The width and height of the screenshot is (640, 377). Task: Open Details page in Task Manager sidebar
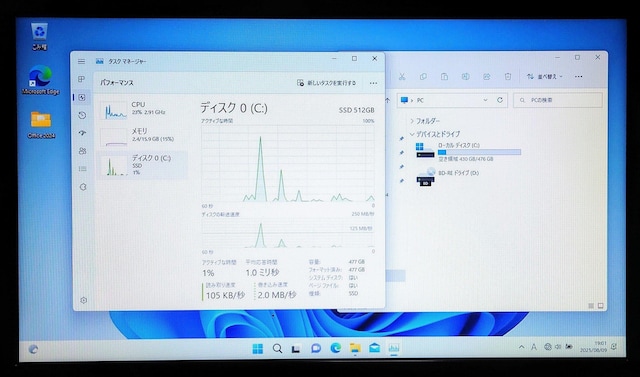point(82,169)
